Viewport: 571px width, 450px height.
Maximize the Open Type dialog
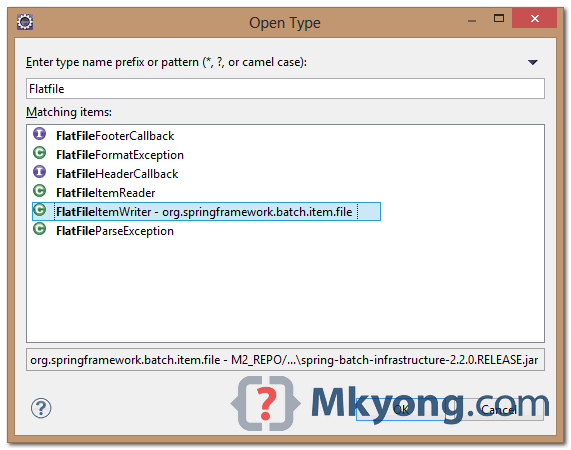click(499, 18)
